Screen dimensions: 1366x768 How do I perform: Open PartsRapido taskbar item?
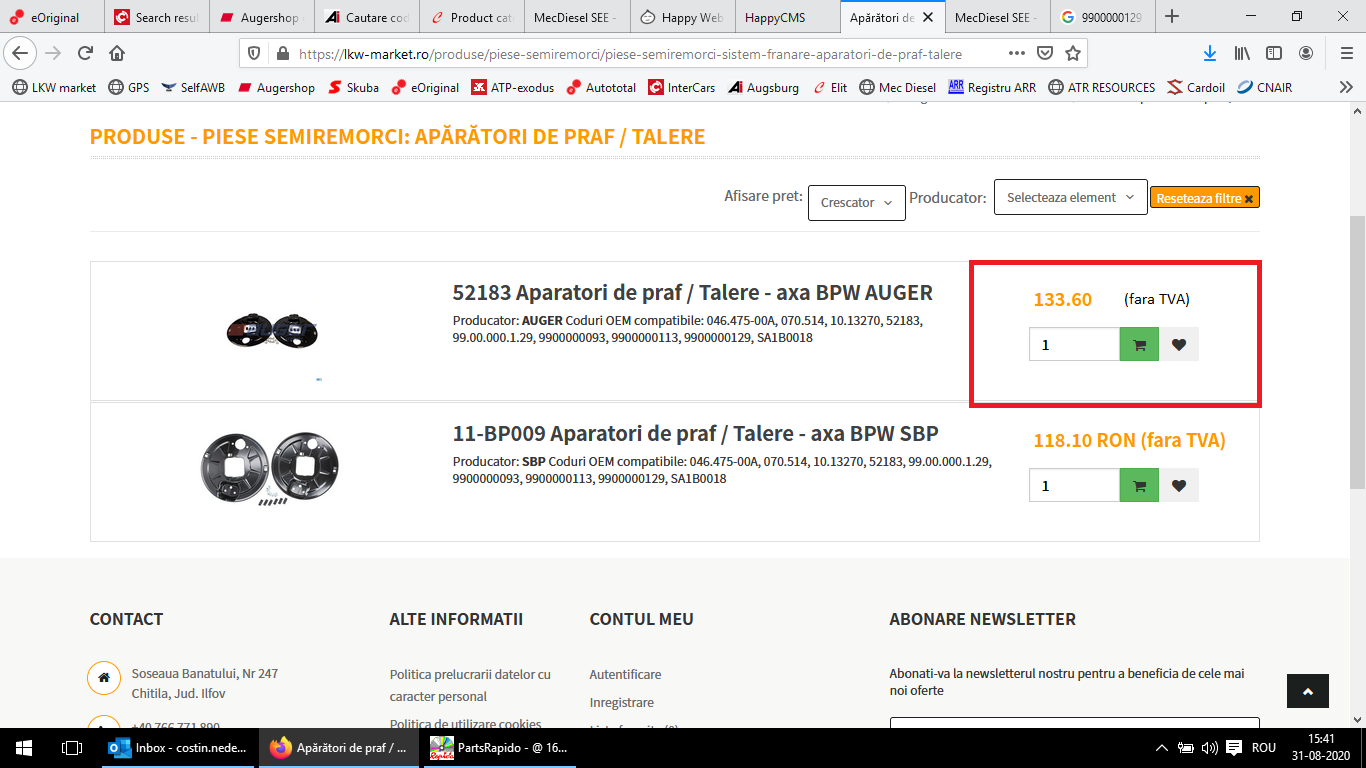(x=500, y=747)
